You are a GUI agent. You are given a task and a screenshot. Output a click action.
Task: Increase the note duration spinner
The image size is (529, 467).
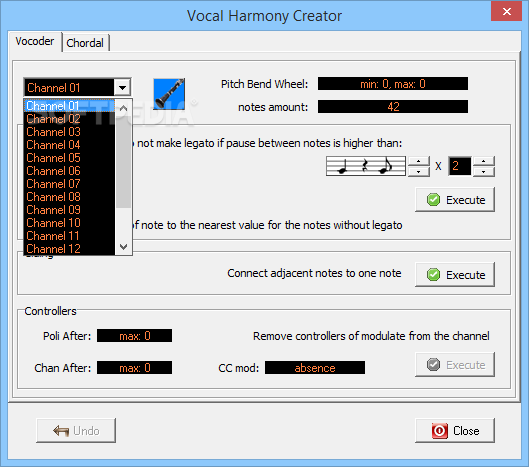(419, 161)
